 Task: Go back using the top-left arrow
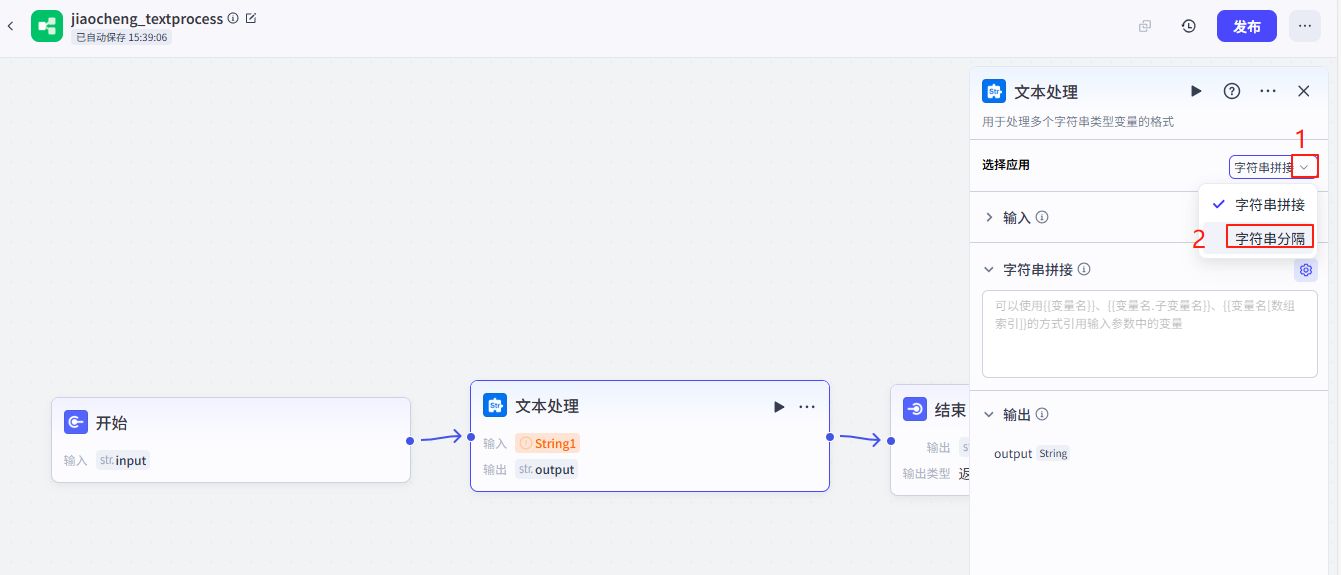pyautogui.click(x=10, y=26)
